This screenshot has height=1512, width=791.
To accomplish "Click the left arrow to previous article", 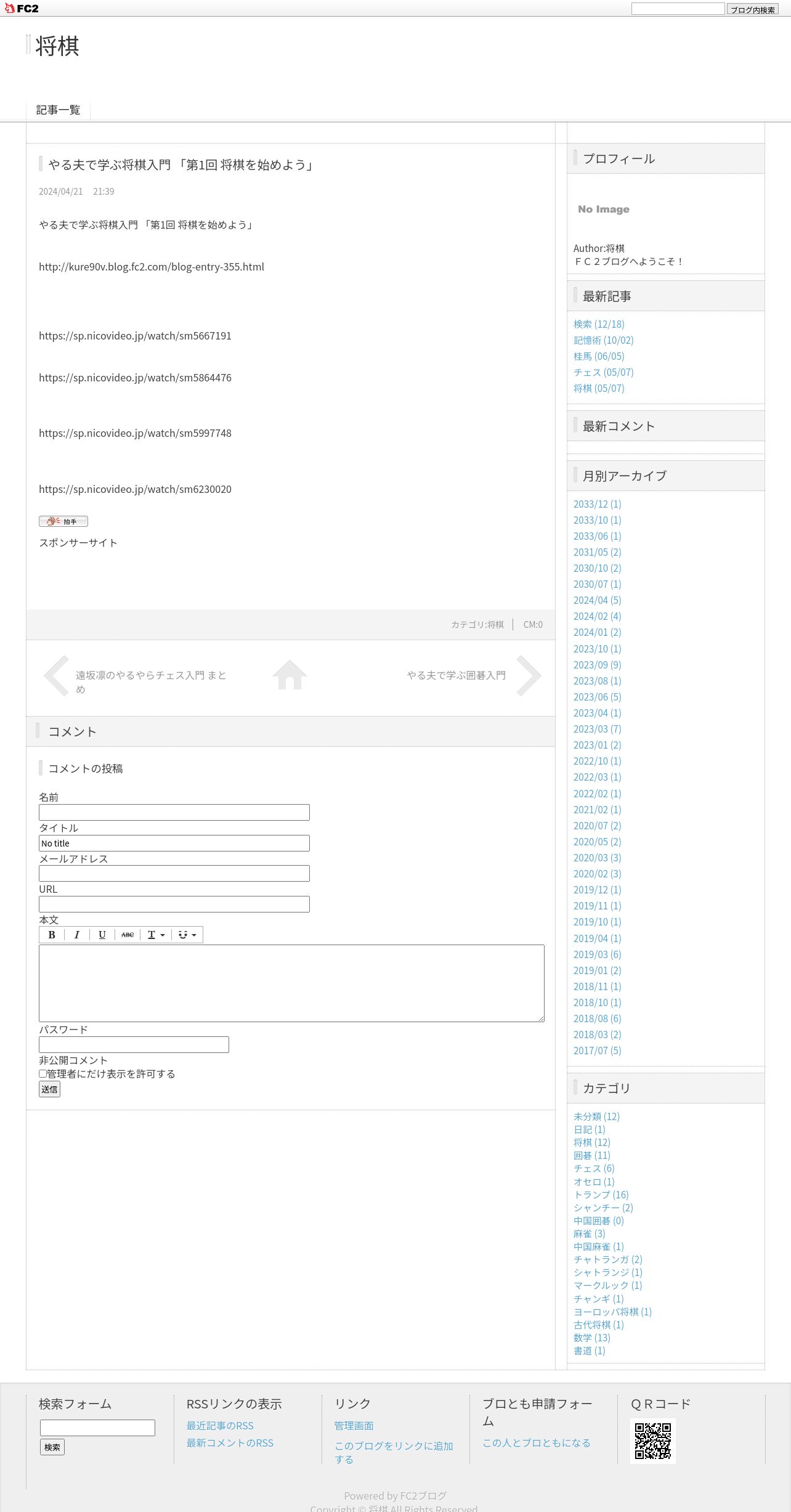I will pos(56,676).
